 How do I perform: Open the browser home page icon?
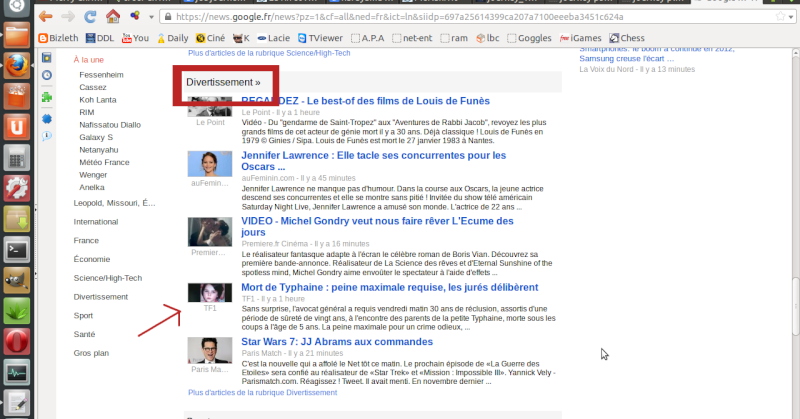[113, 16]
